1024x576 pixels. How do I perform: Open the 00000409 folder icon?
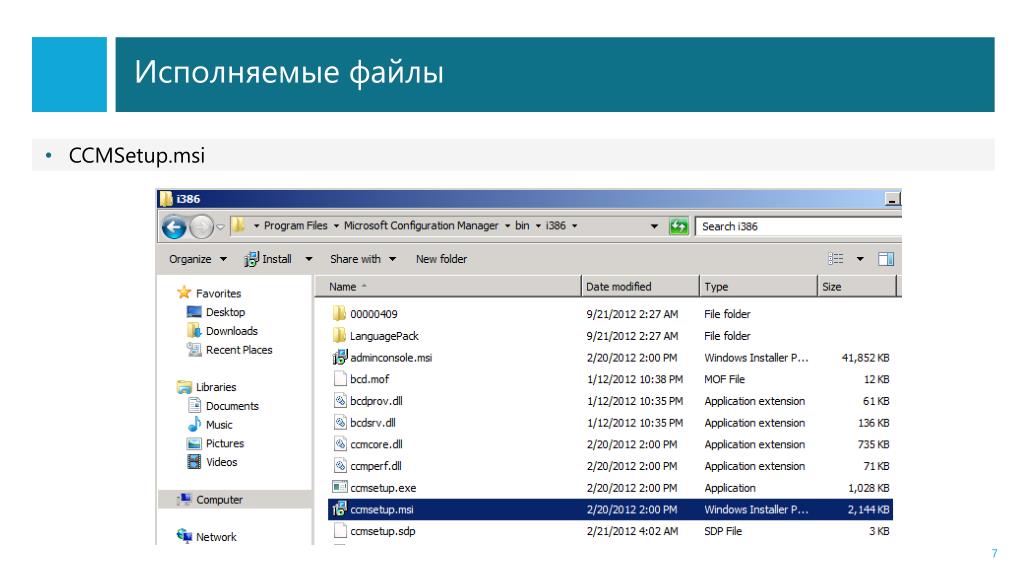(339, 314)
